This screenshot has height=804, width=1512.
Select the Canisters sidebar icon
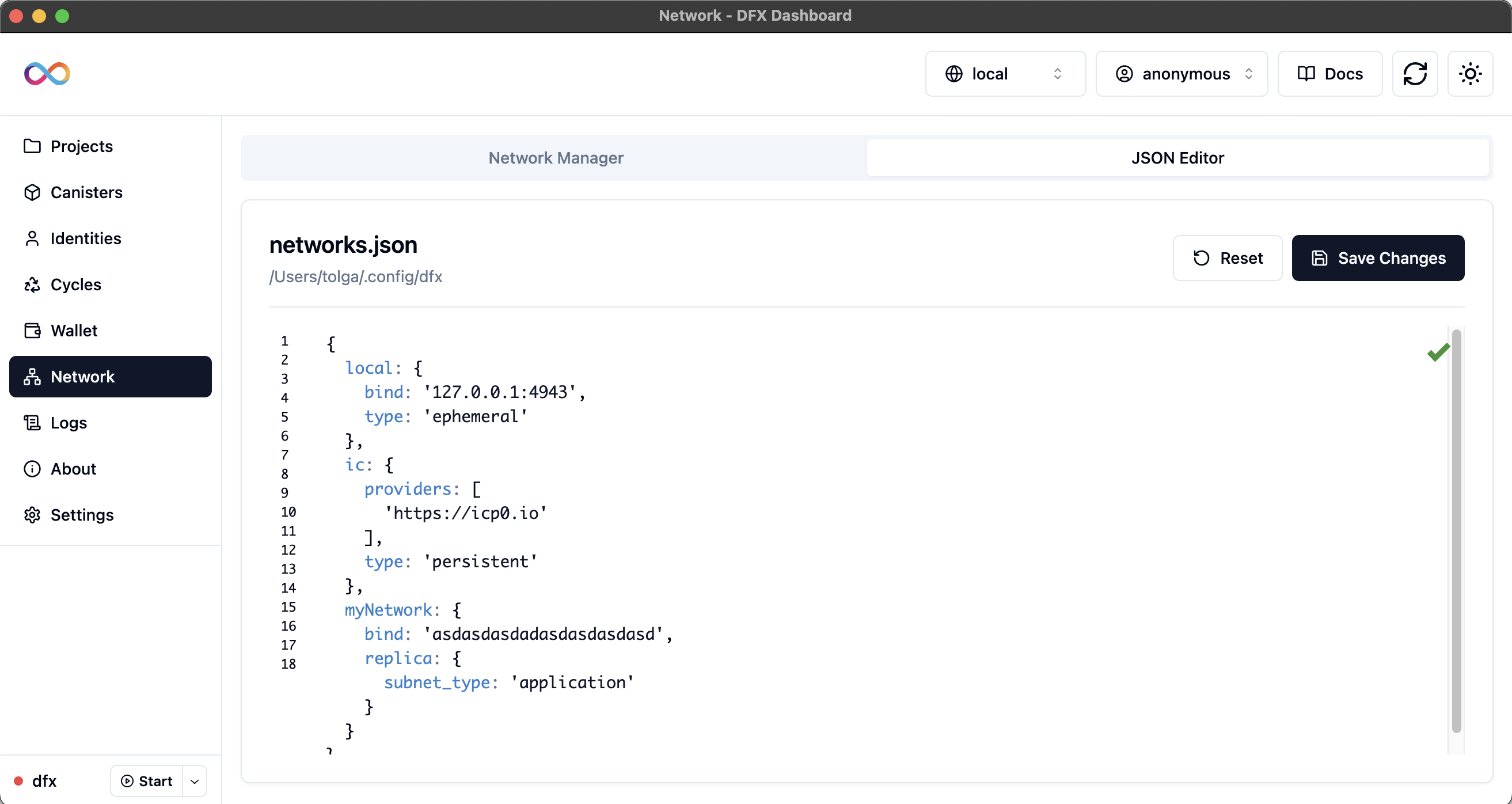32,192
